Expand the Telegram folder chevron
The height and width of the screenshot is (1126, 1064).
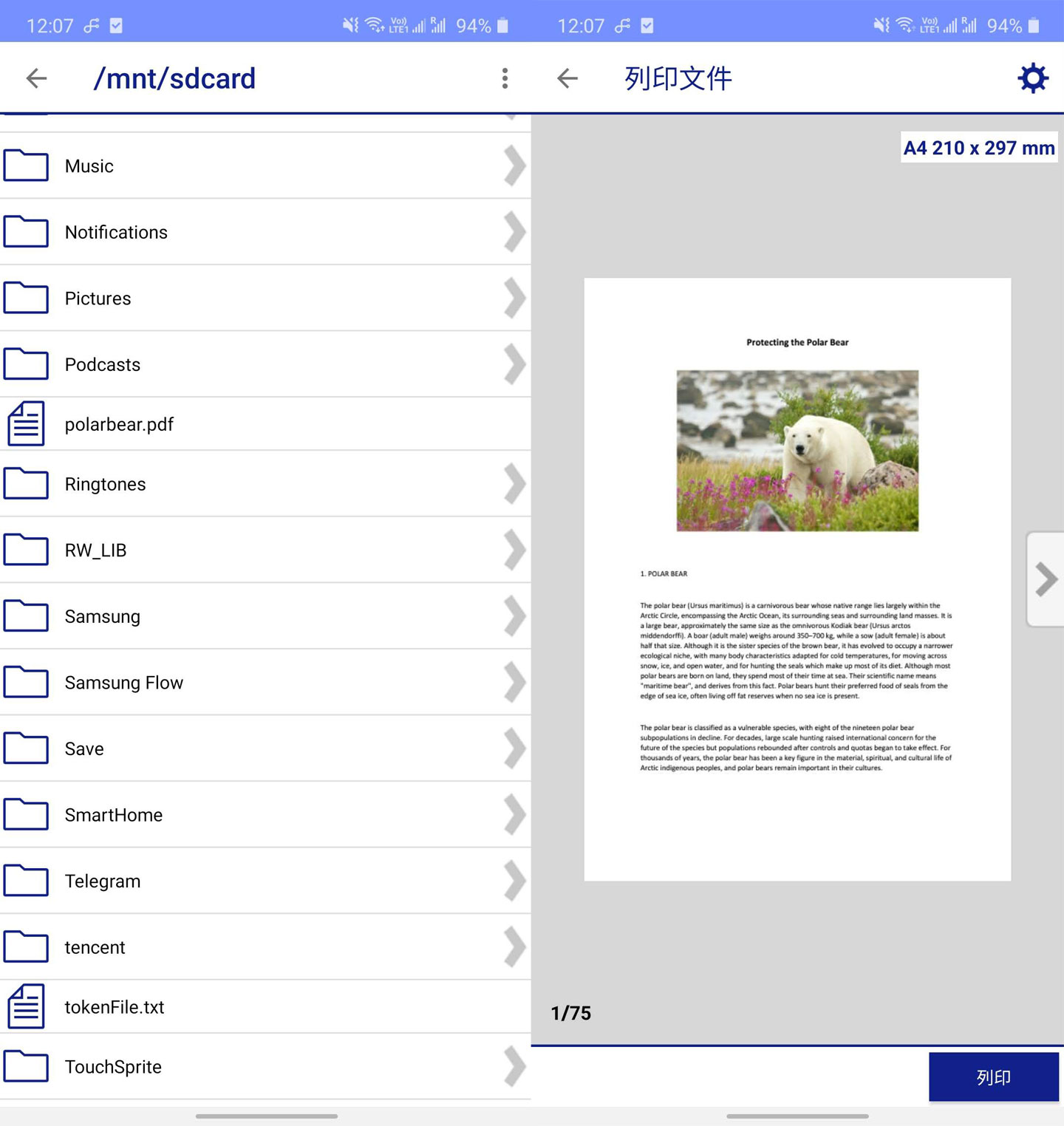coord(514,880)
